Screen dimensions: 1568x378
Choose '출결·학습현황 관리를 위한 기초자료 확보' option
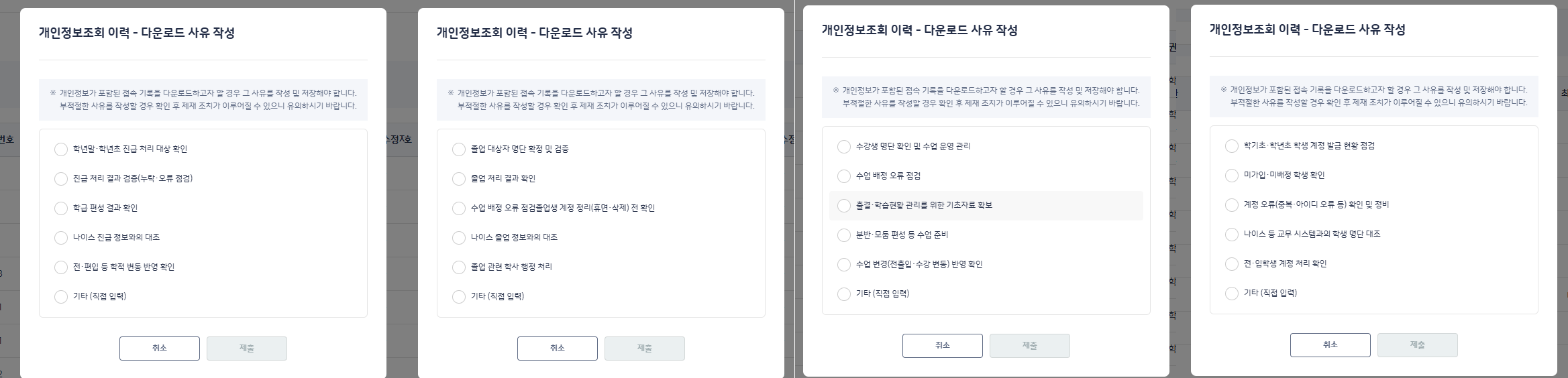click(x=844, y=205)
